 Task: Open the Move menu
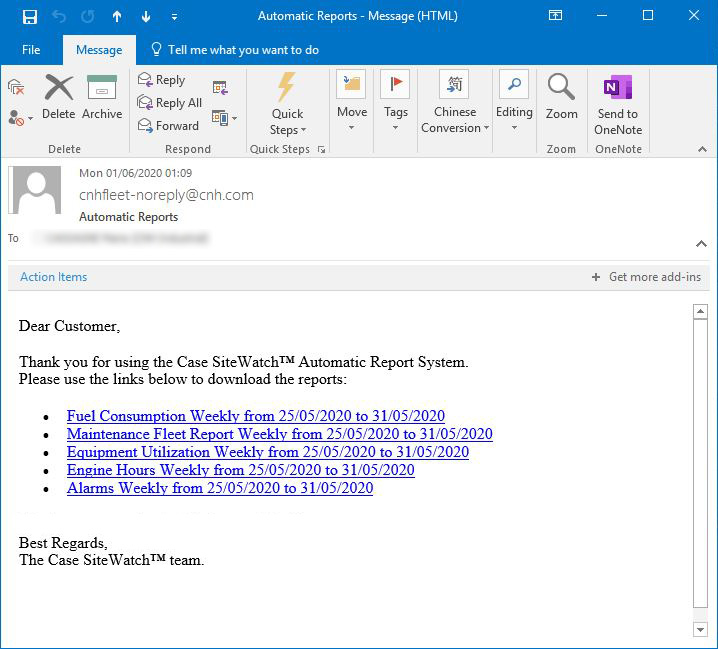point(352,100)
